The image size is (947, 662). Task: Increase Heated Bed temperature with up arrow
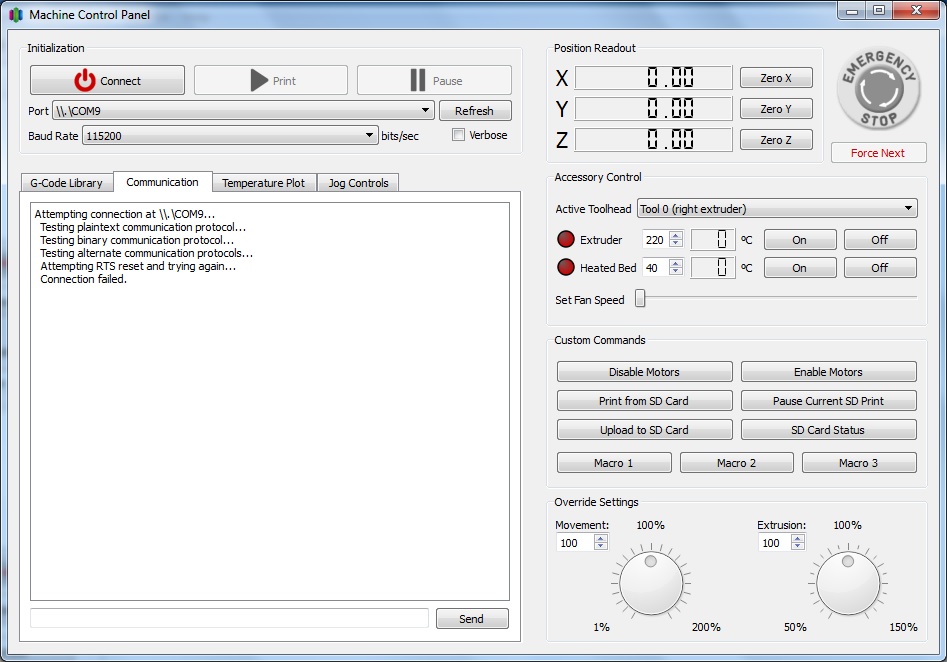click(x=676, y=263)
